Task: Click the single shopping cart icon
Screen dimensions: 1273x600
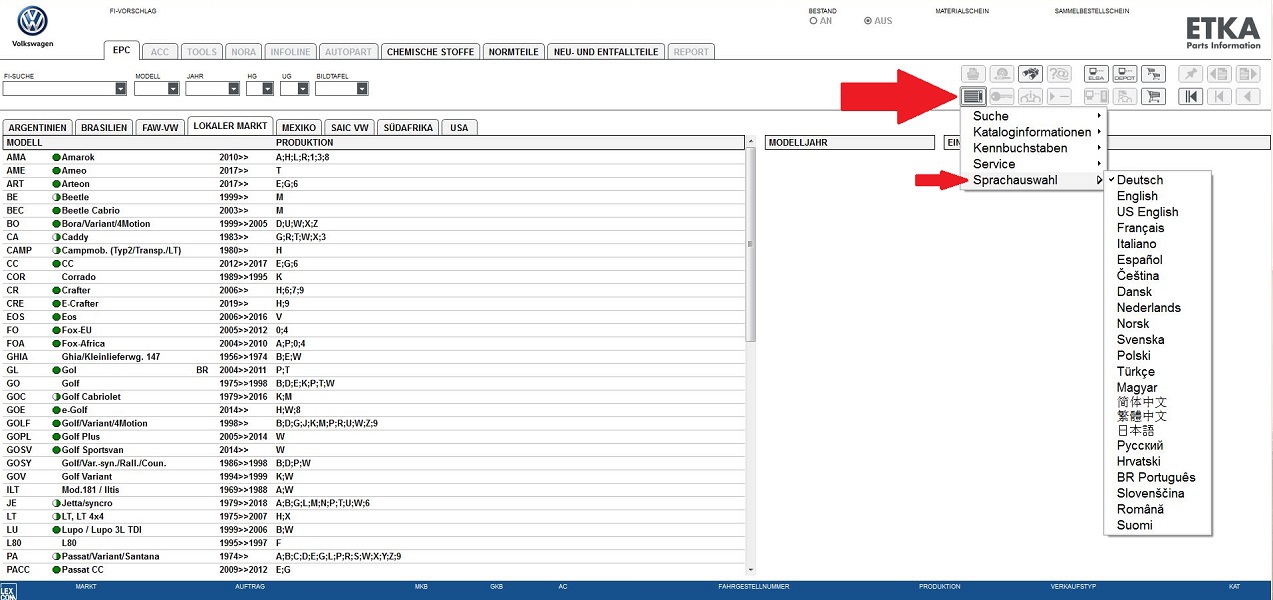Action: [1153, 96]
